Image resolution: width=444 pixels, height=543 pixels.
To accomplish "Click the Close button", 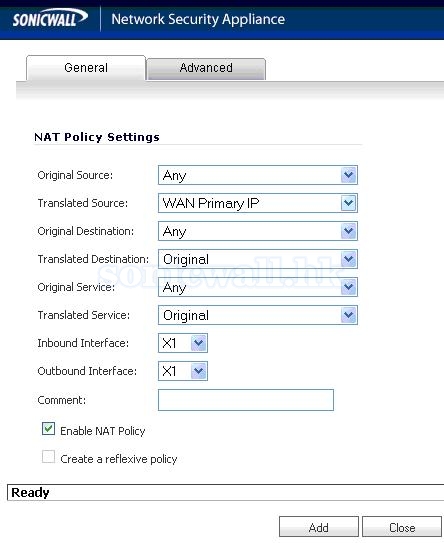I will (402, 527).
